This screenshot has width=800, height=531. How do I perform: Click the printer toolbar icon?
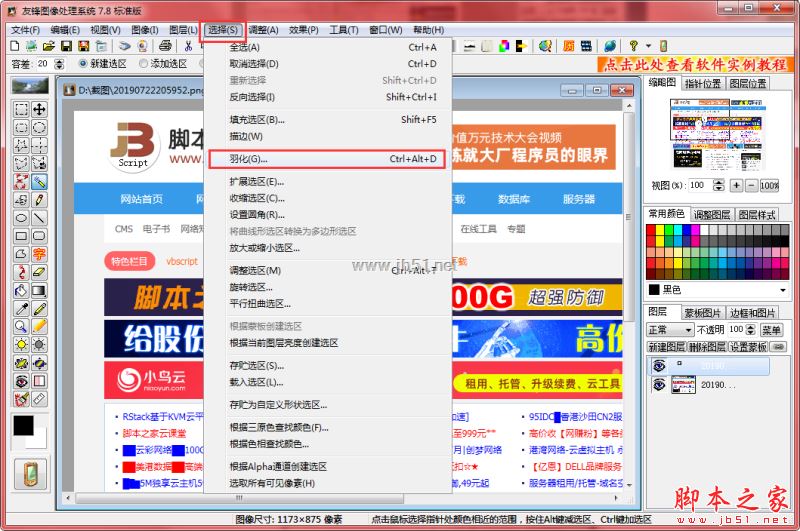165,46
